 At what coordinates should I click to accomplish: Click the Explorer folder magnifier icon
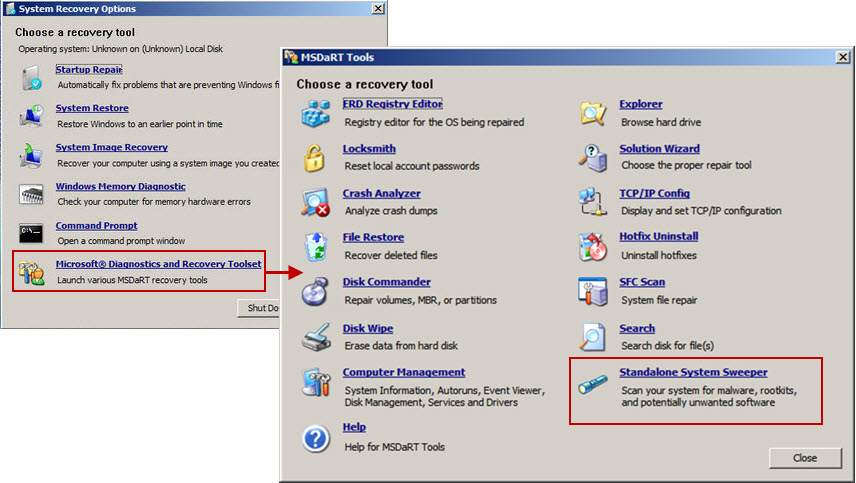(593, 113)
